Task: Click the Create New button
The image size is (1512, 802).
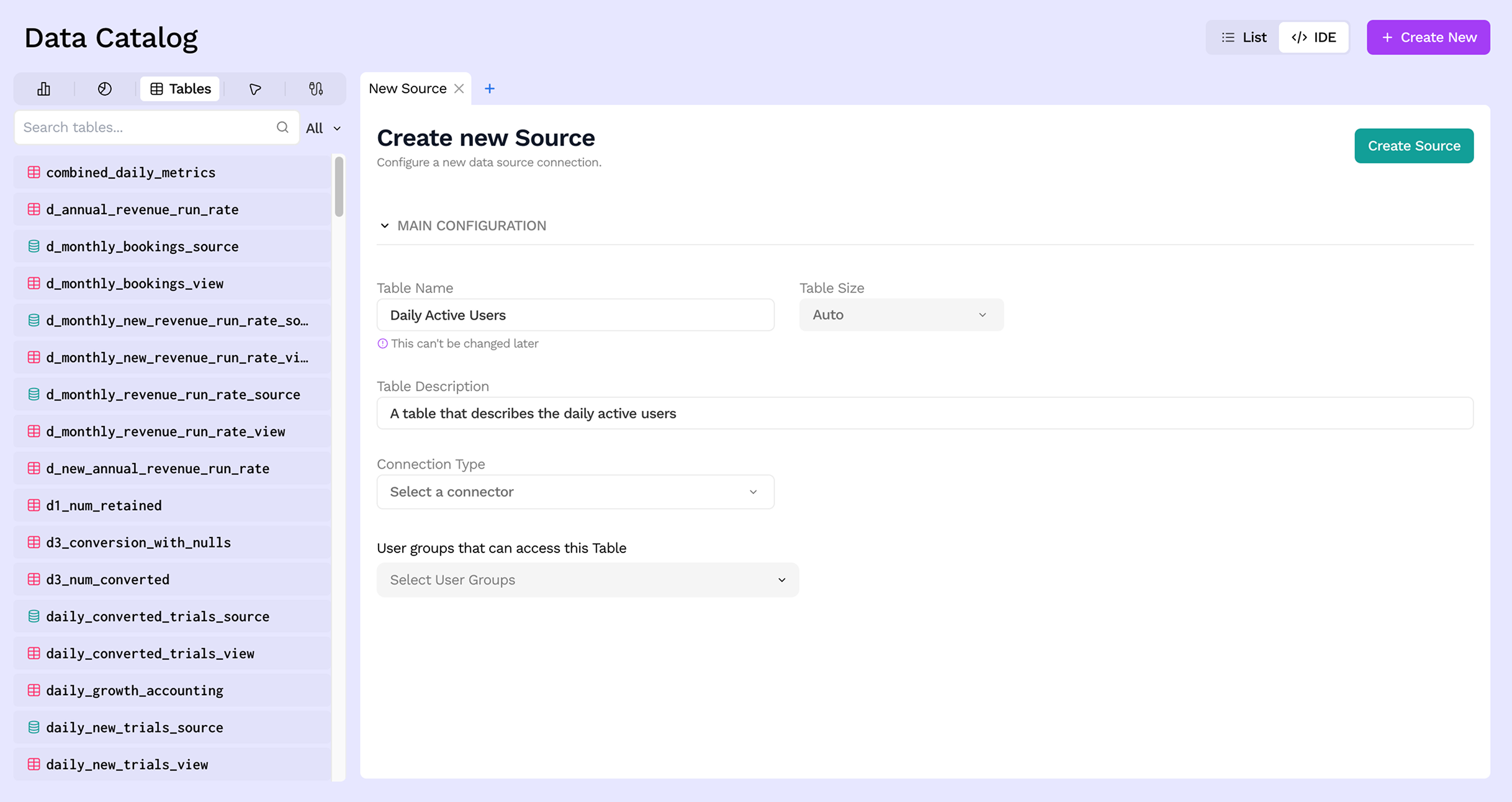Action: click(x=1428, y=37)
